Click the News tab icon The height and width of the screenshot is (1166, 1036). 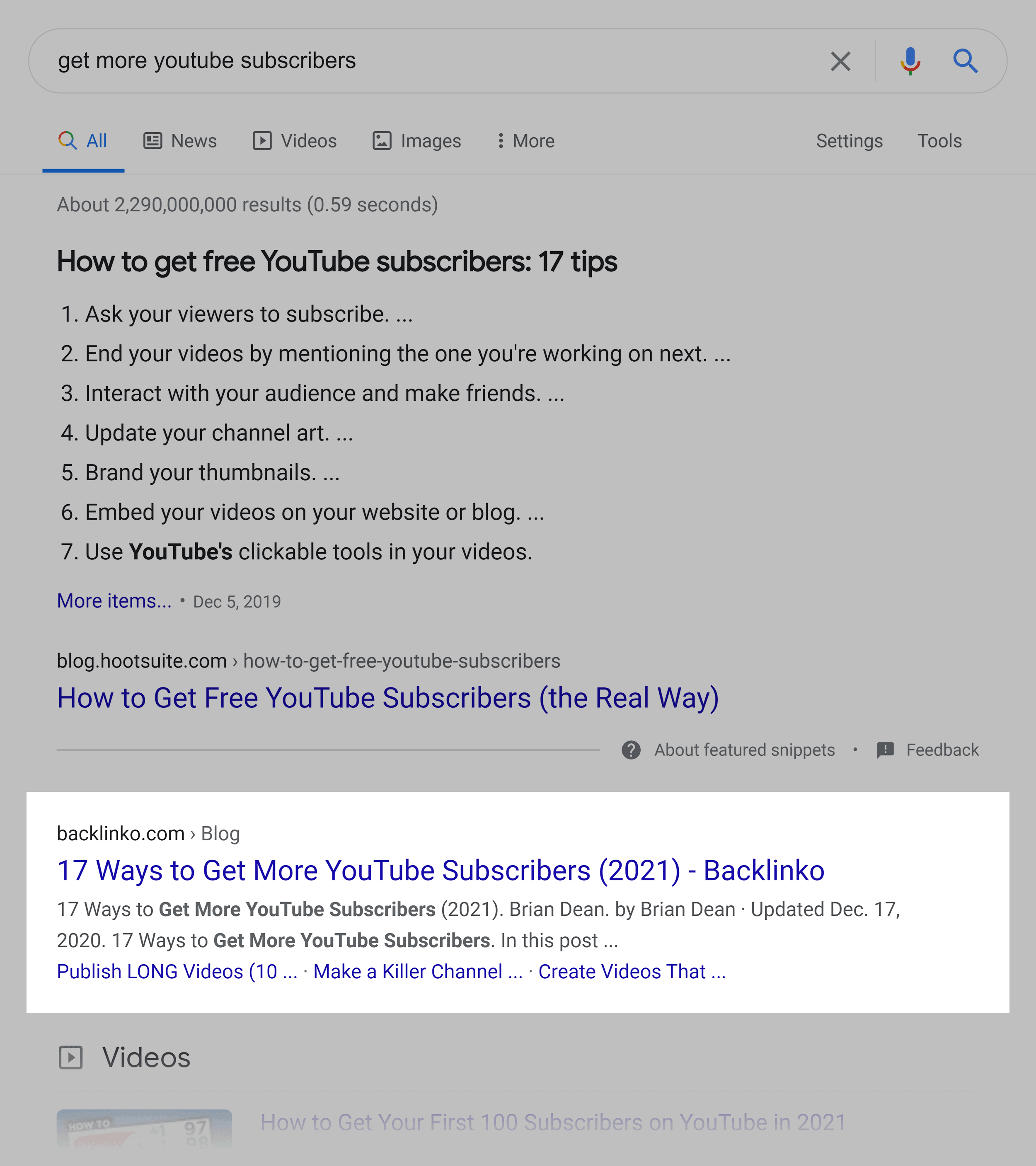pyautogui.click(x=155, y=140)
